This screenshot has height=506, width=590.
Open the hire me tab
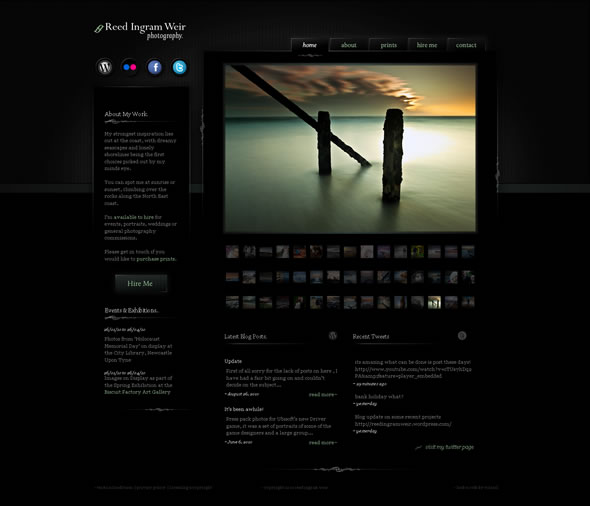point(427,45)
